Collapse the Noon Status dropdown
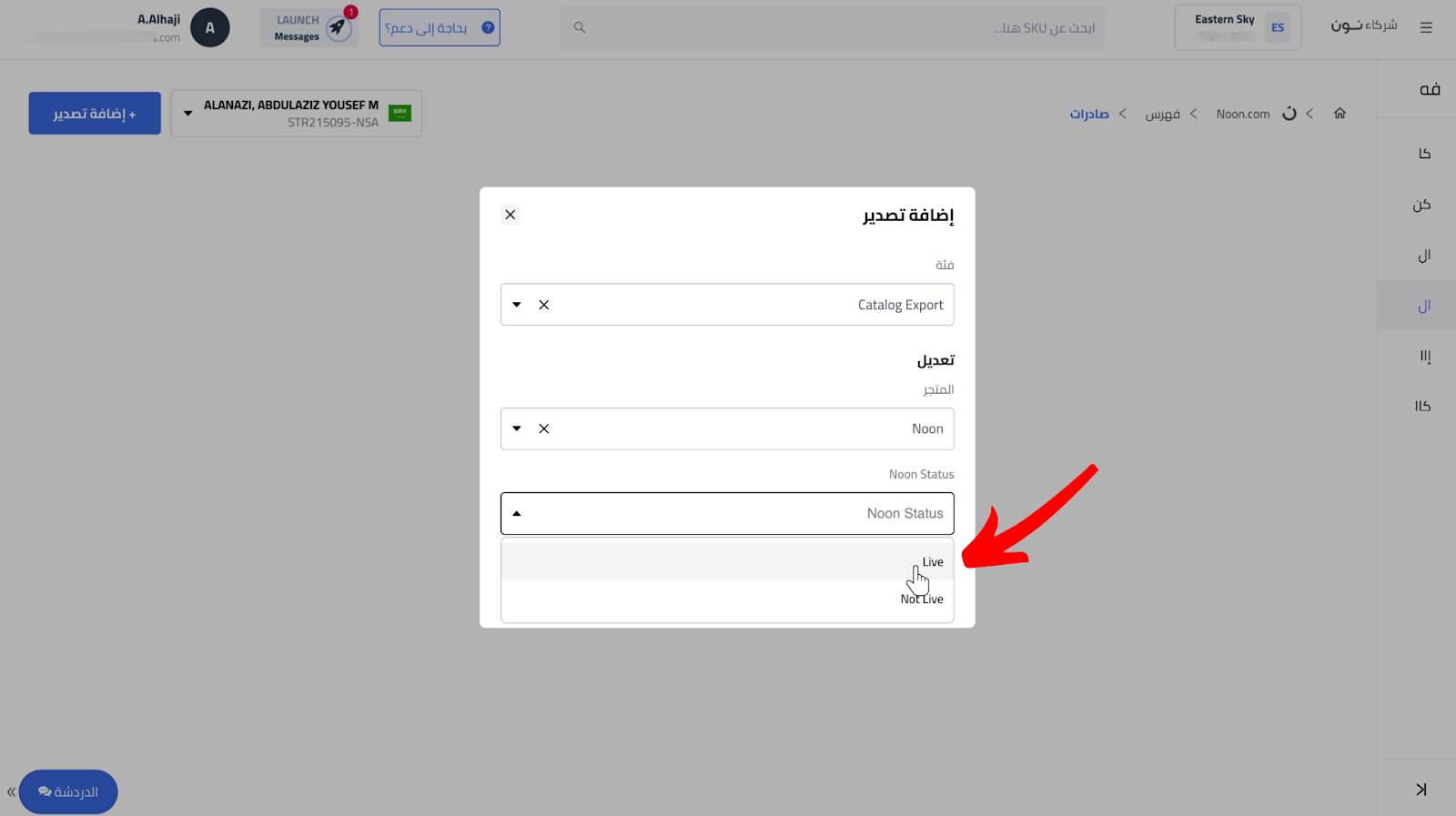1456x816 pixels. [517, 514]
